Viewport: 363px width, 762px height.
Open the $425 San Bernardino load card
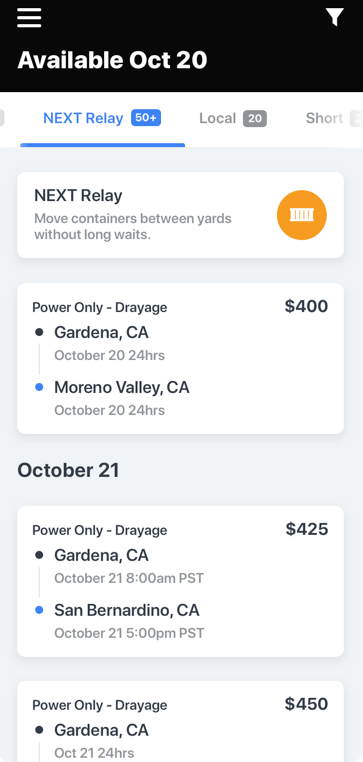pos(180,581)
